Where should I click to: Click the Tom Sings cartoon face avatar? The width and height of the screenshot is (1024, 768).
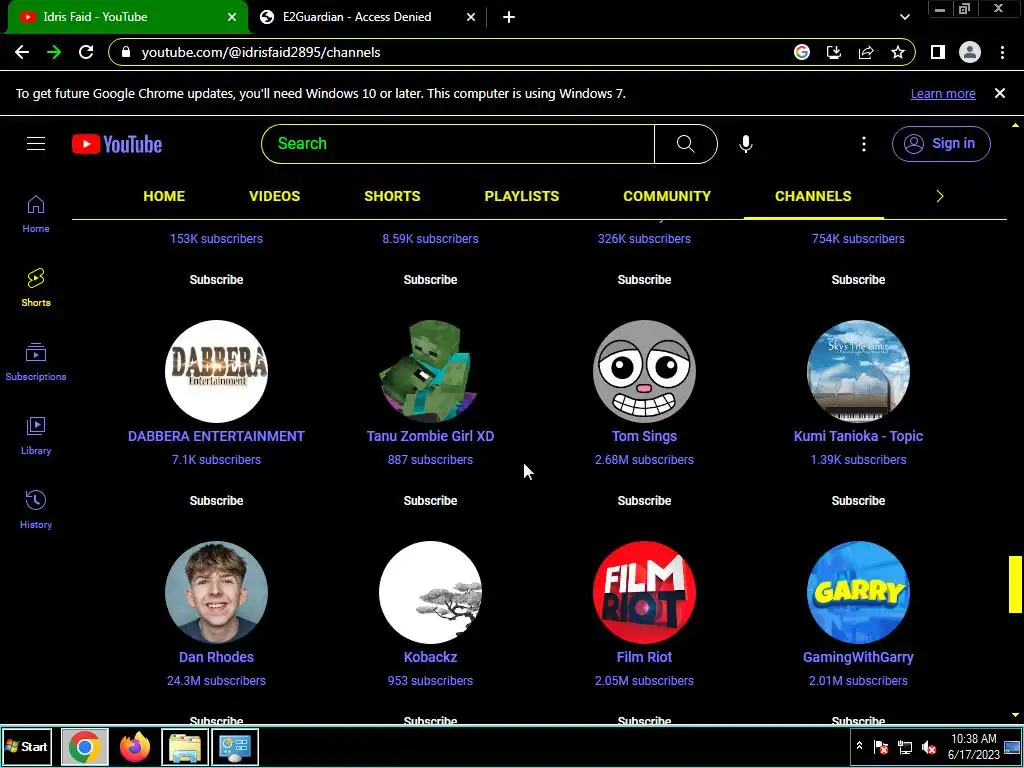coord(645,371)
